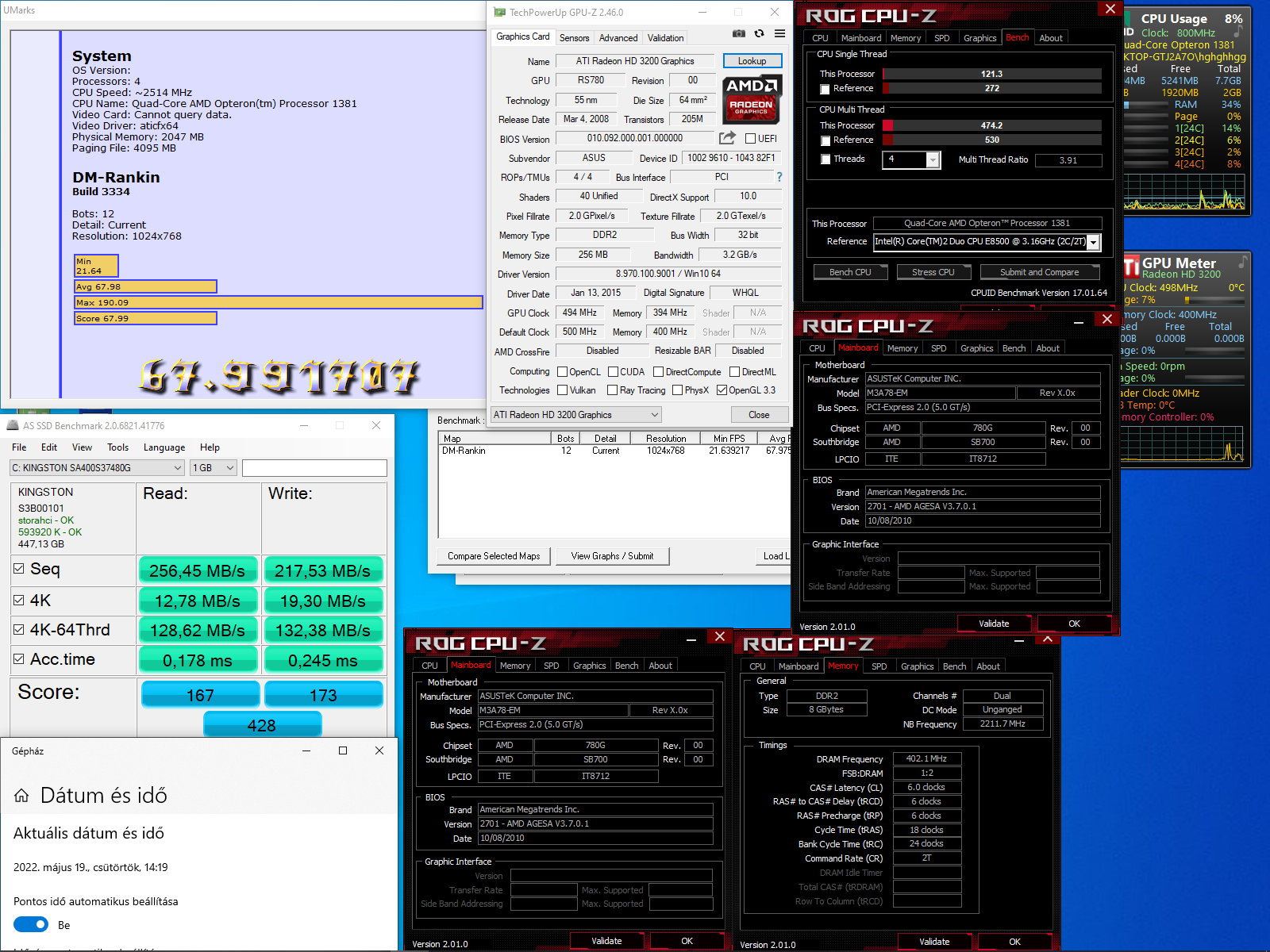Click the DRAM Frequency value 402.1 MHz
Image resolution: width=1270 pixels, height=952 pixels.
coord(926,758)
